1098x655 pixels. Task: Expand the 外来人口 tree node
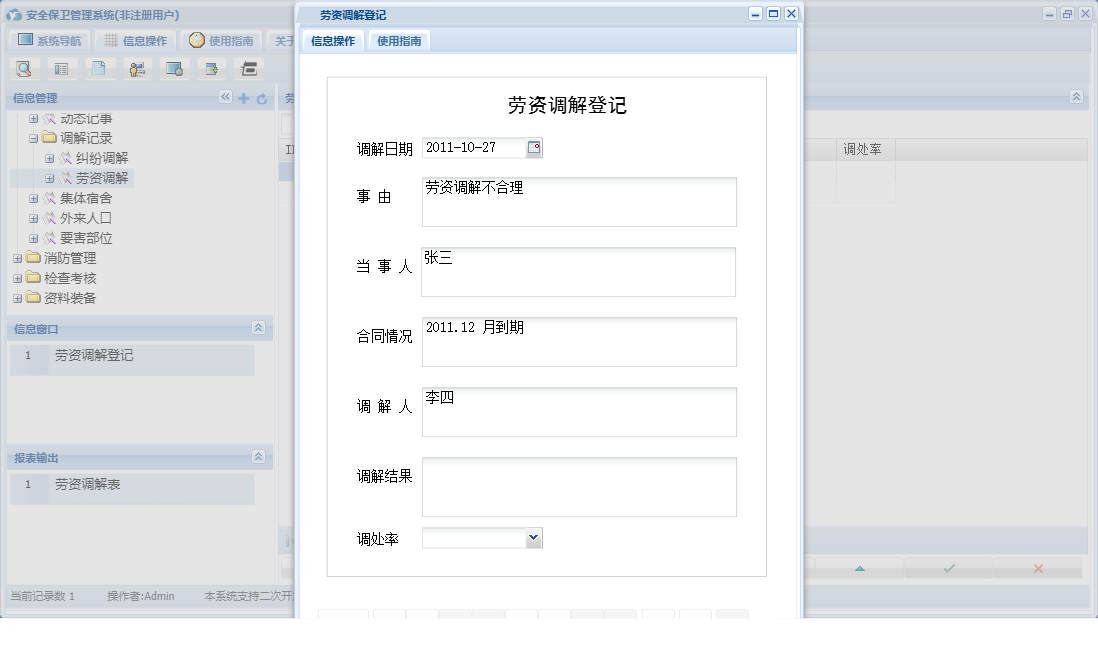(32, 218)
